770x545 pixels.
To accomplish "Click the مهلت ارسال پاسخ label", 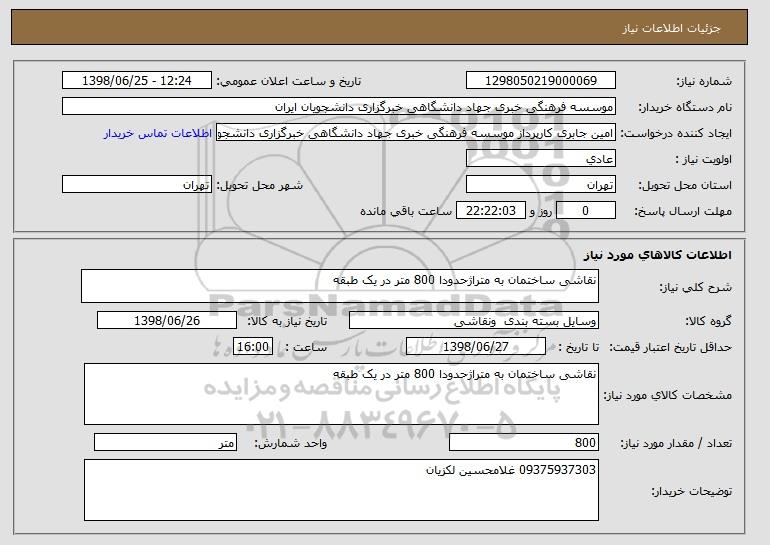I will (684, 211).
